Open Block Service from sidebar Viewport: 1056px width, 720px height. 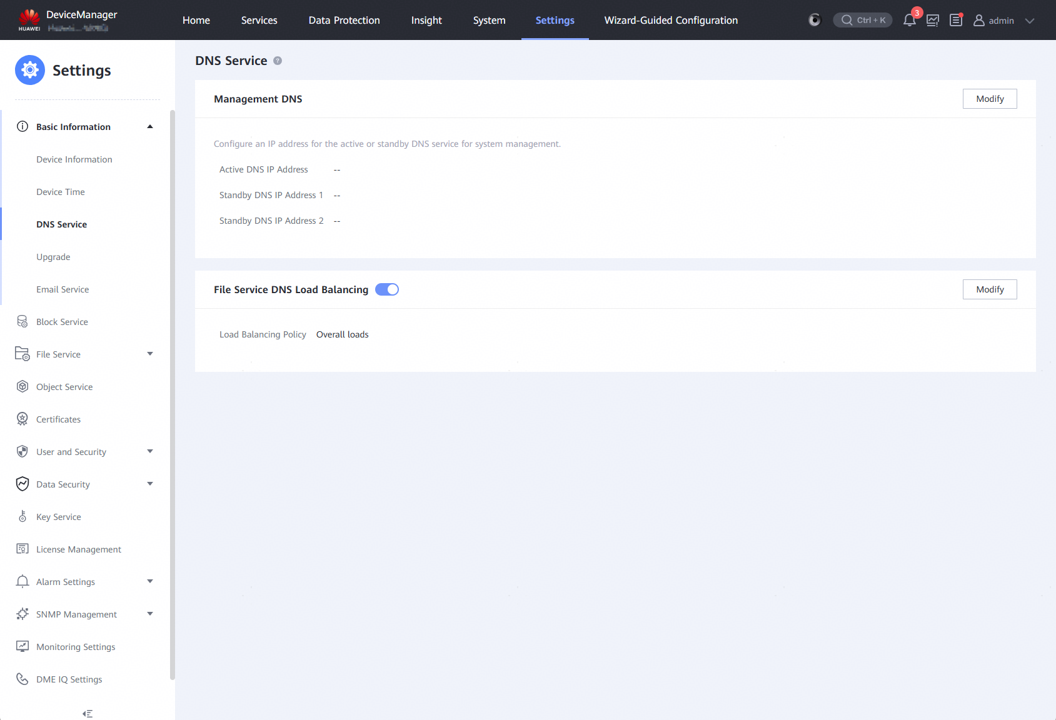62,322
